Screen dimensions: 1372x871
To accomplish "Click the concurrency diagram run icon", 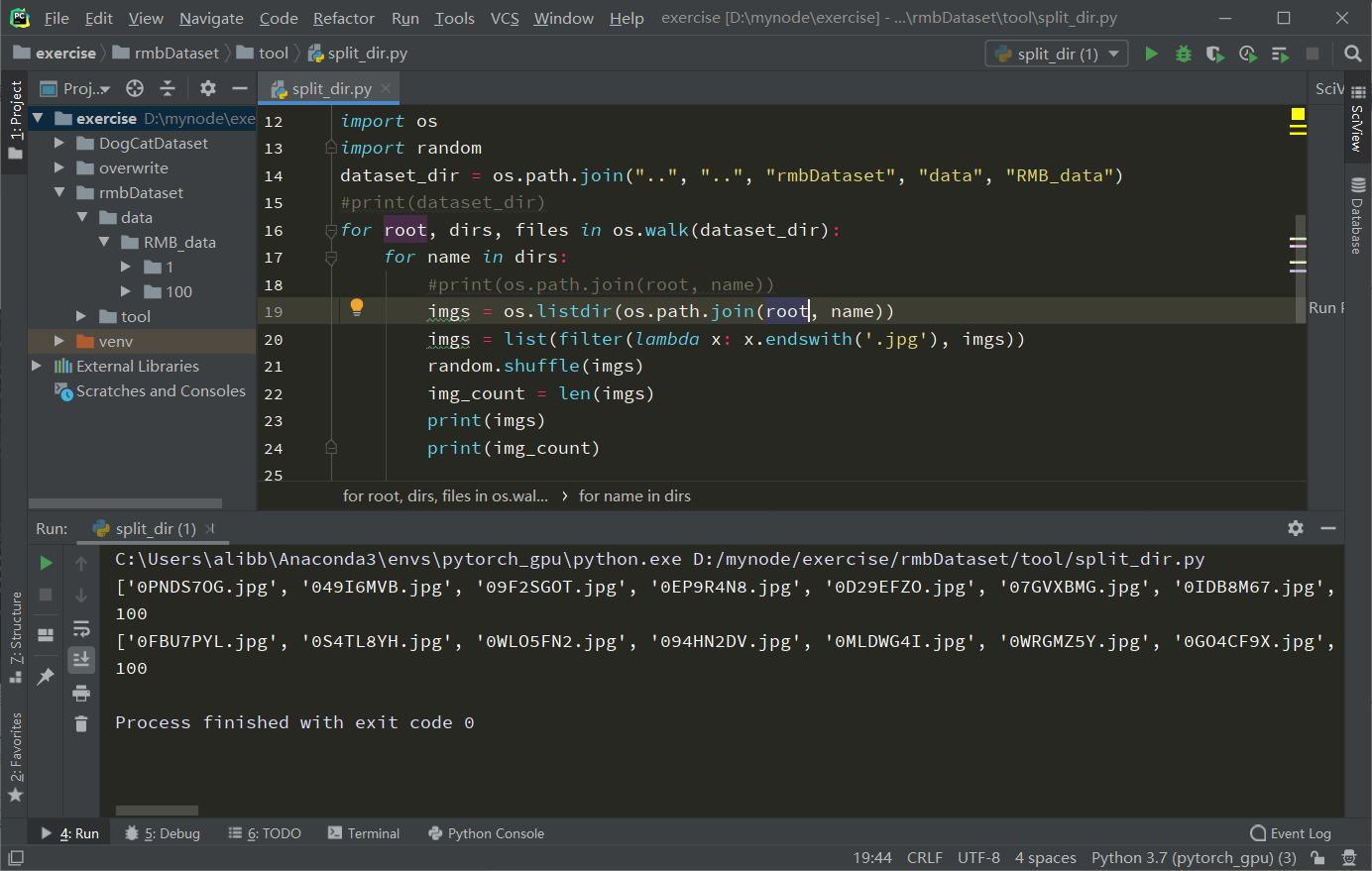I will tap(1280, 54).
